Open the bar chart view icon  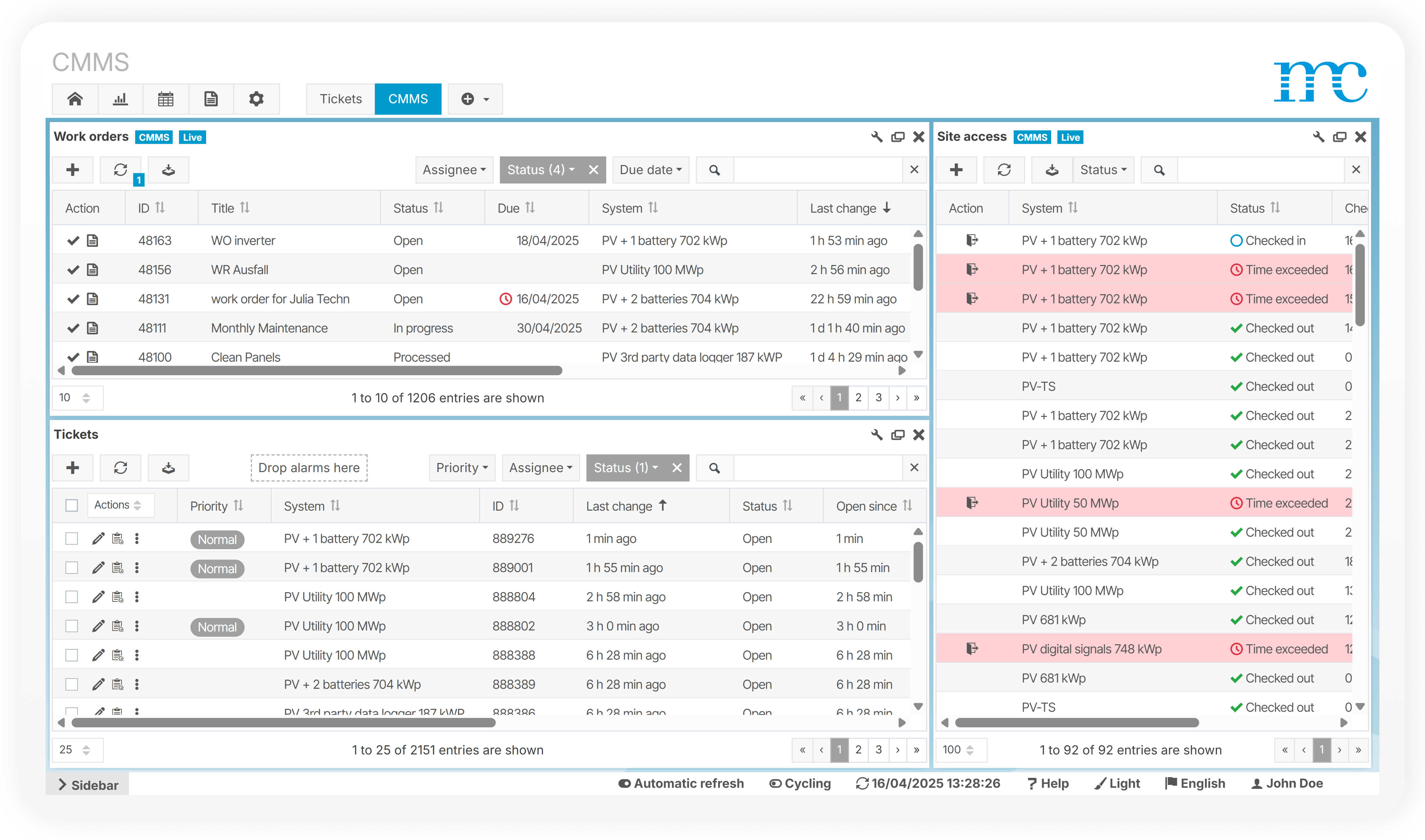click(120, 99)
